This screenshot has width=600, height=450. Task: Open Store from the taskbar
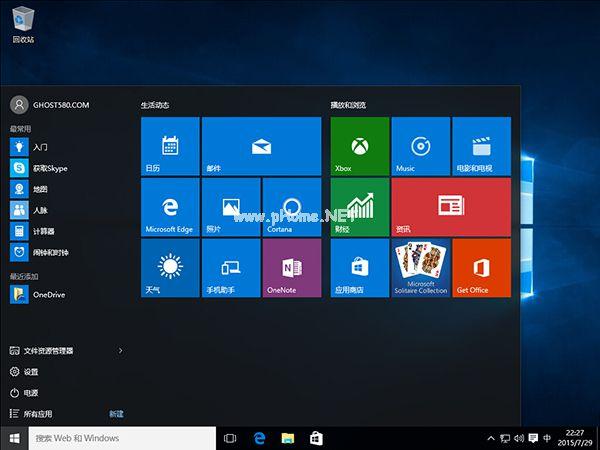(x=316, y=438)
